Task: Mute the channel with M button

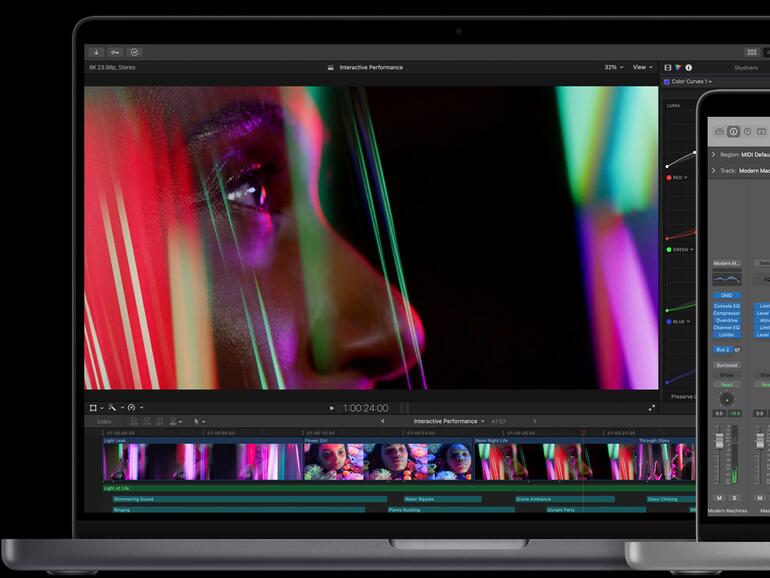Action: click(719, 497)
